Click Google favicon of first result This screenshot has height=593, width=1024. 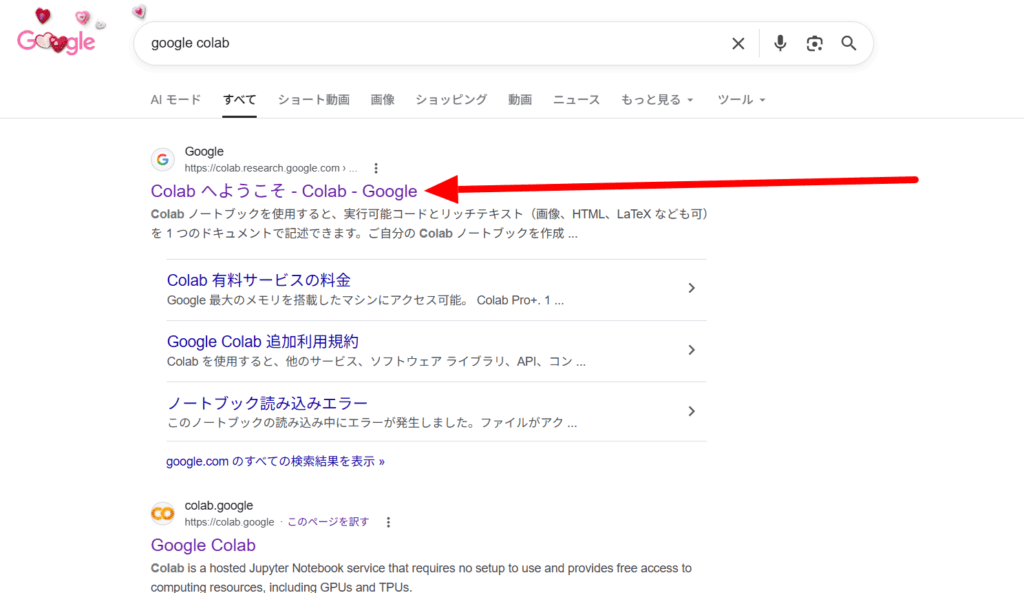click(x=162, y=160)
